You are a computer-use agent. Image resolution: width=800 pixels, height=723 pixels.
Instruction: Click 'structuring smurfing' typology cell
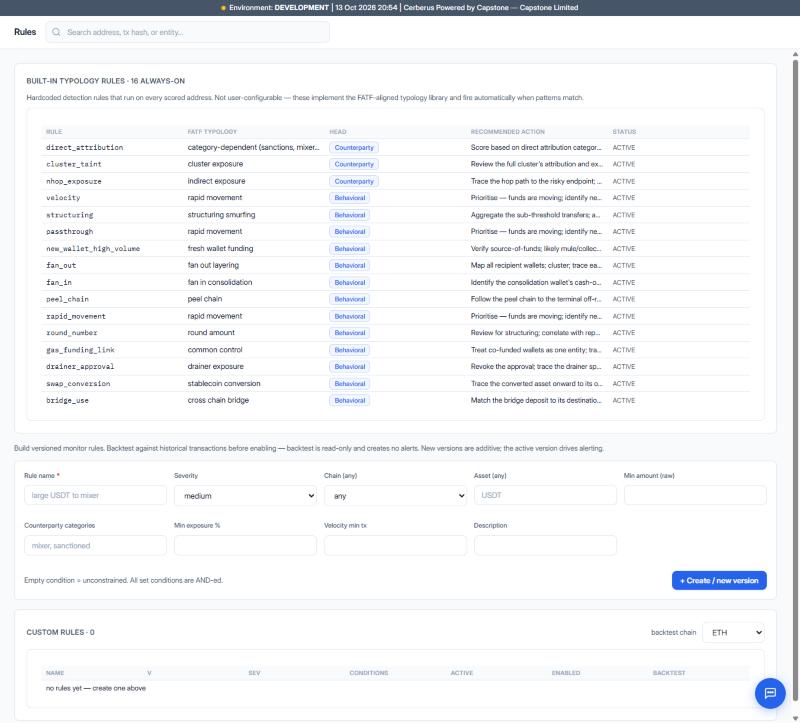coord(221,215)
